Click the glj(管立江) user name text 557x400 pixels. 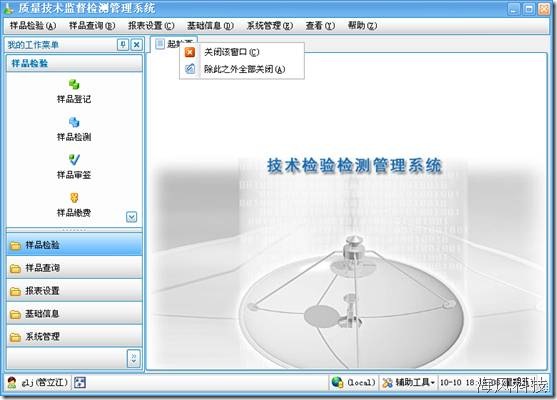44,383
